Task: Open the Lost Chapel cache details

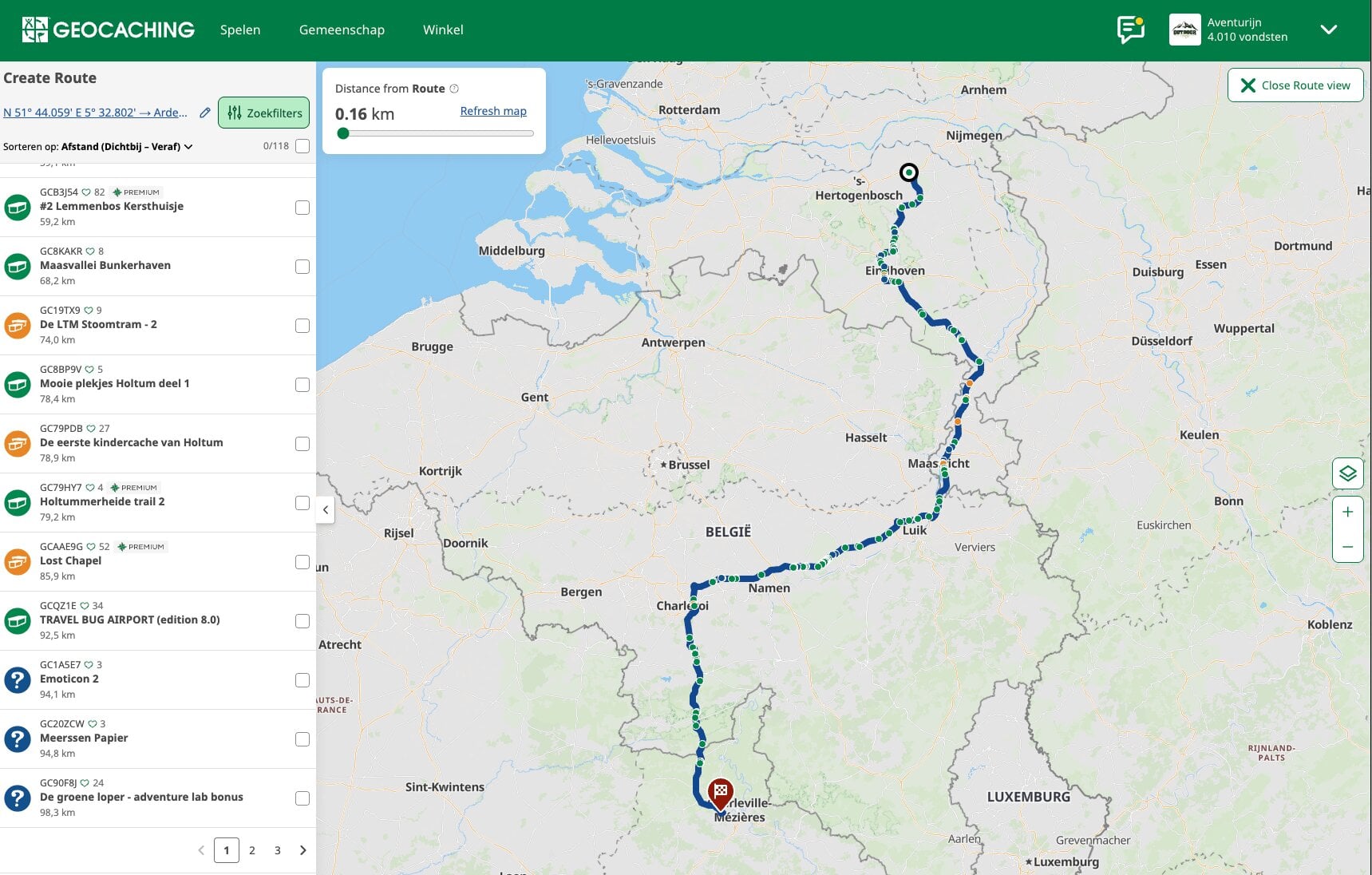Action: click(x=71, y=560)
